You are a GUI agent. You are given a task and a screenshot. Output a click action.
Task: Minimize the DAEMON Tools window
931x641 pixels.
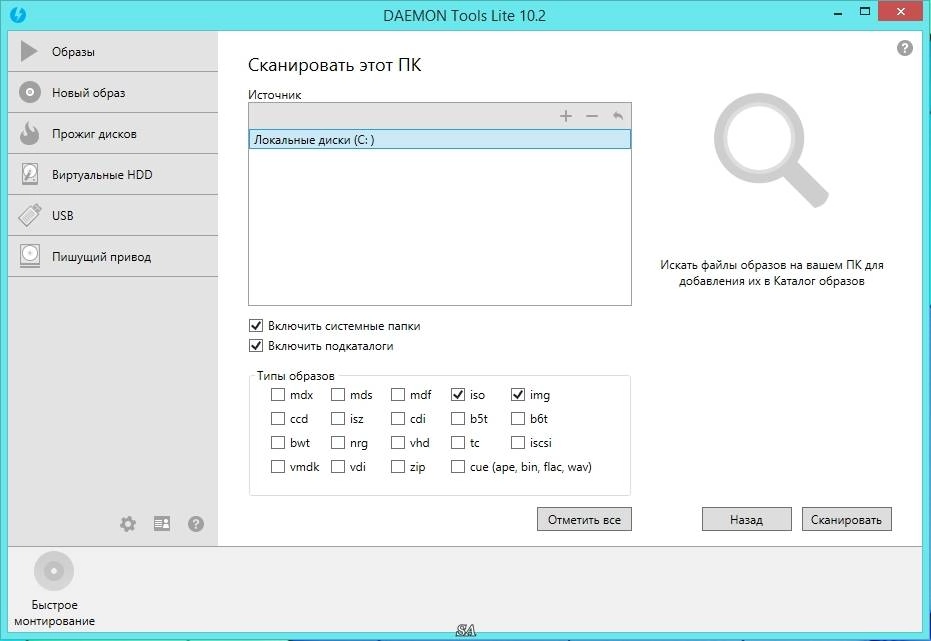click(838, 14)
